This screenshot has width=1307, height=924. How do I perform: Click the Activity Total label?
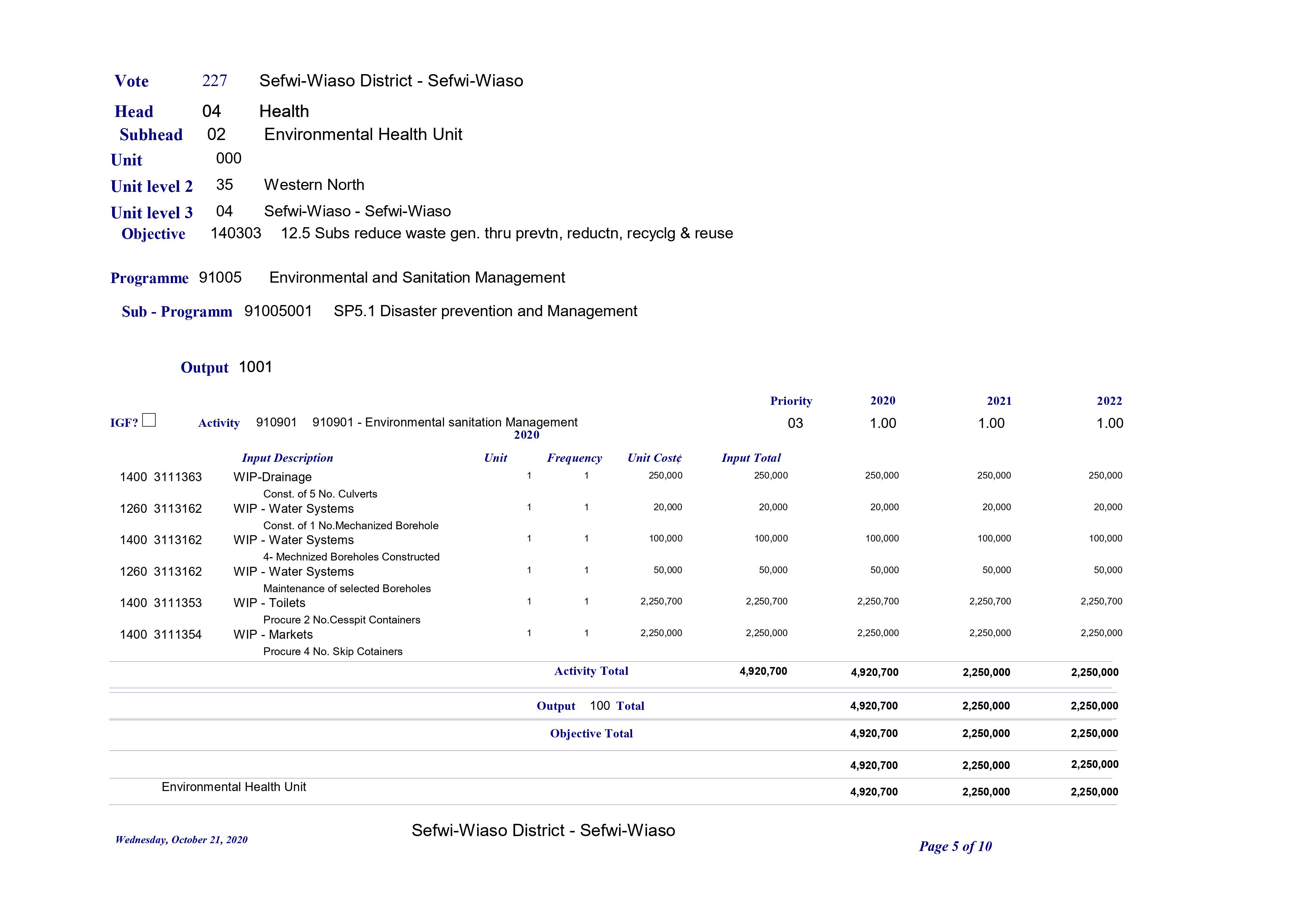(591, 671)
